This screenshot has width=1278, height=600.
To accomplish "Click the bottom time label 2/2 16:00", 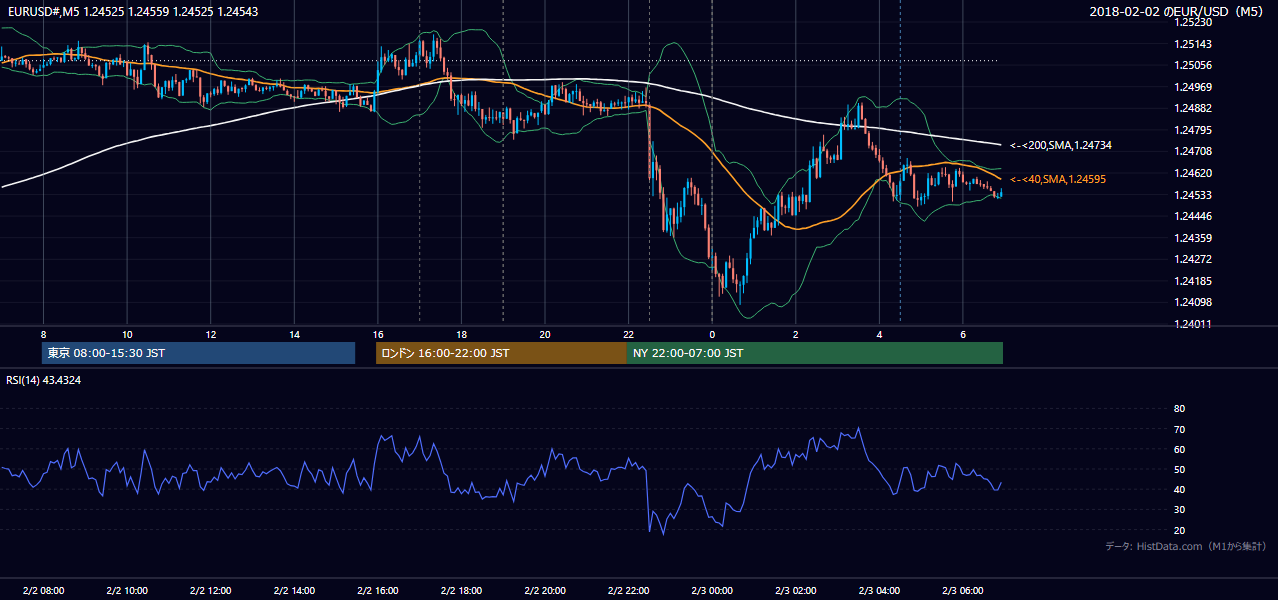I will tap(377, 591).
